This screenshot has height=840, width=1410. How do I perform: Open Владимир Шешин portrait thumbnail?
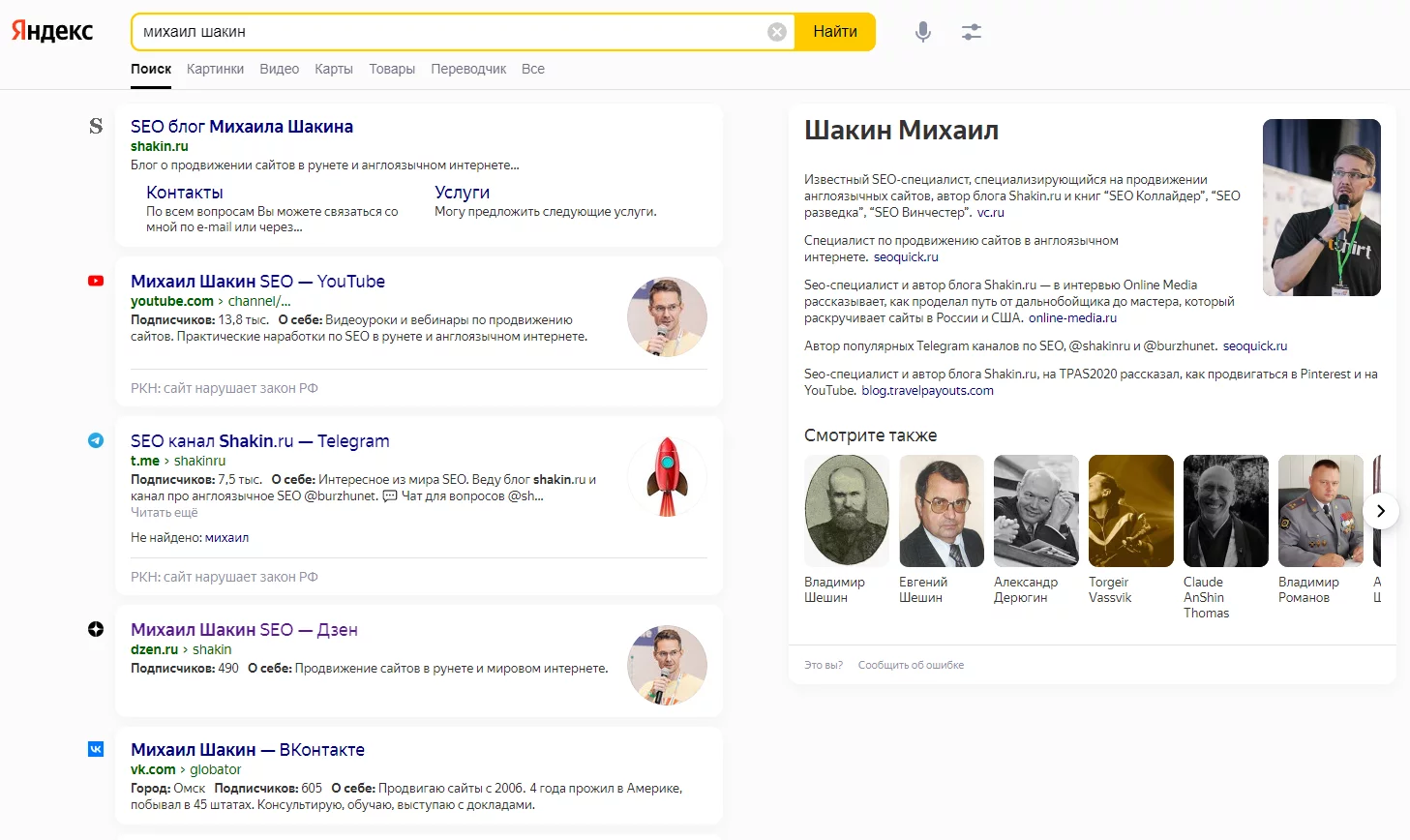[847, 511]
